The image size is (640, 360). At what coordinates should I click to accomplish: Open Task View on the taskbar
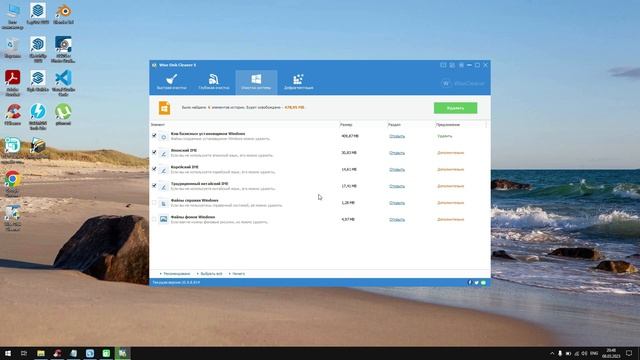[24, 353]
